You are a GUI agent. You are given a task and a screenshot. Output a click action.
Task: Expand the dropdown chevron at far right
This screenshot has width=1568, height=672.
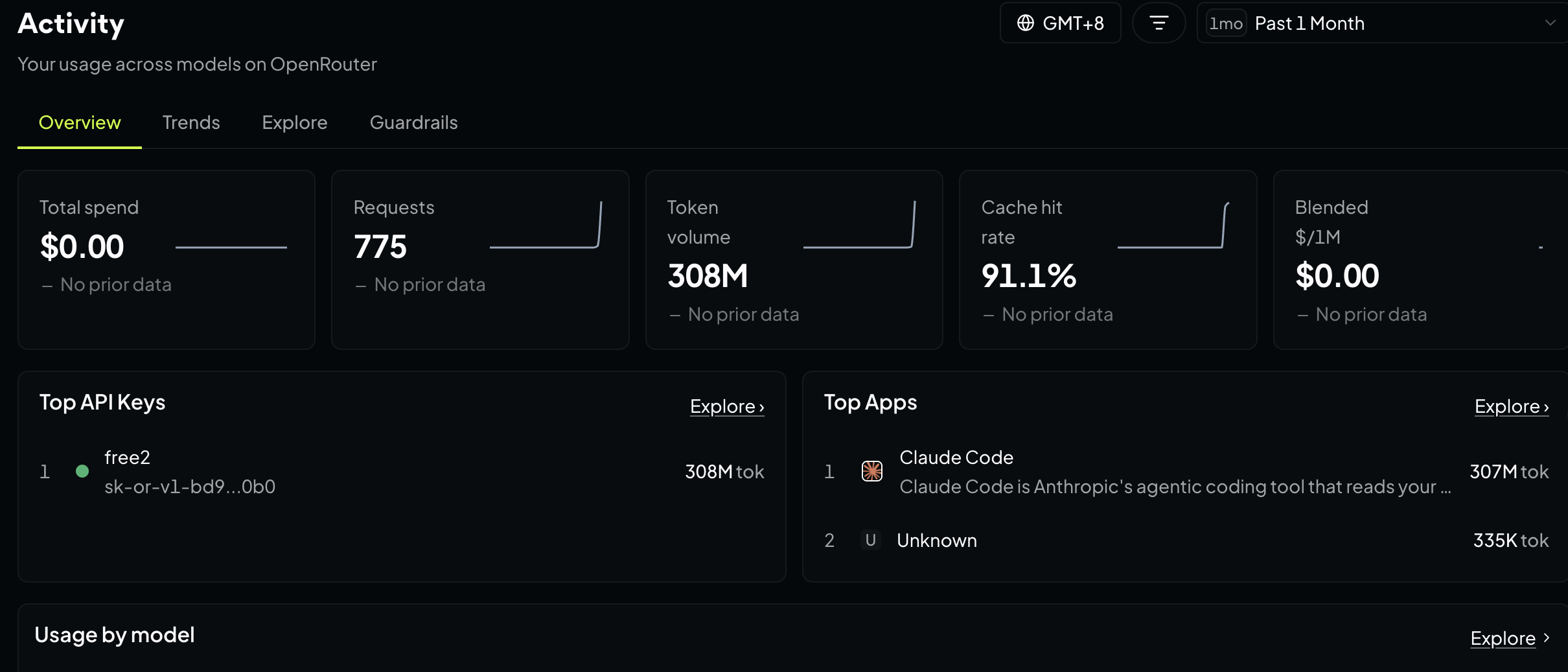[x=1551, y=23]
